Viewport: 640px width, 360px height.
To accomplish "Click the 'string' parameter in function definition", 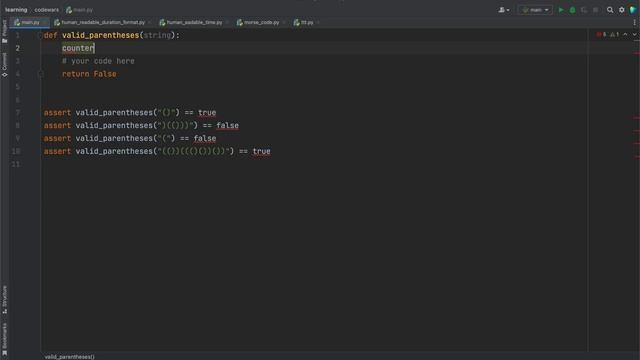I will (x=158, y=36).
